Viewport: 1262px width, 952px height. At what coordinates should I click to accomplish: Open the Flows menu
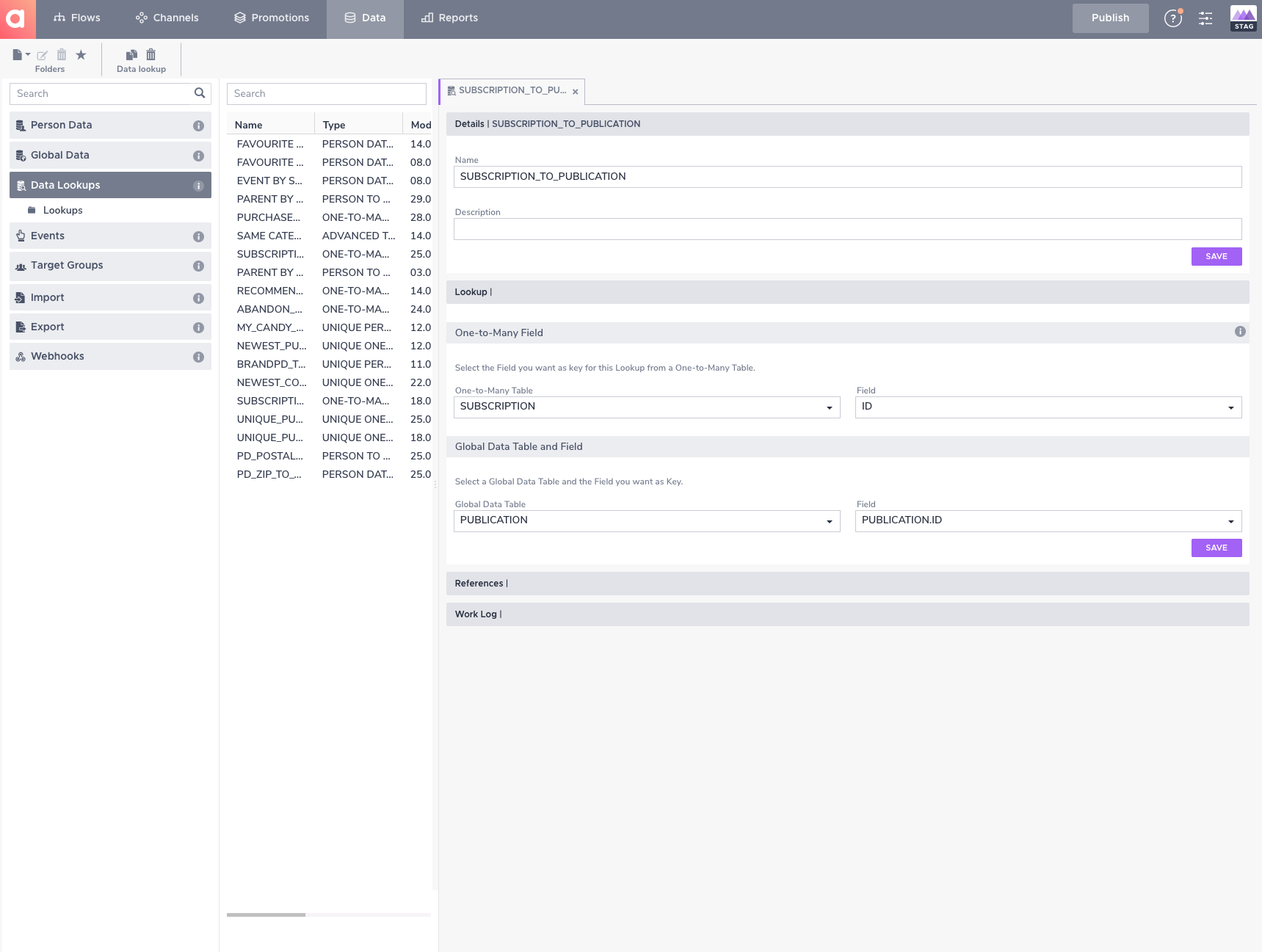[77, 18]
